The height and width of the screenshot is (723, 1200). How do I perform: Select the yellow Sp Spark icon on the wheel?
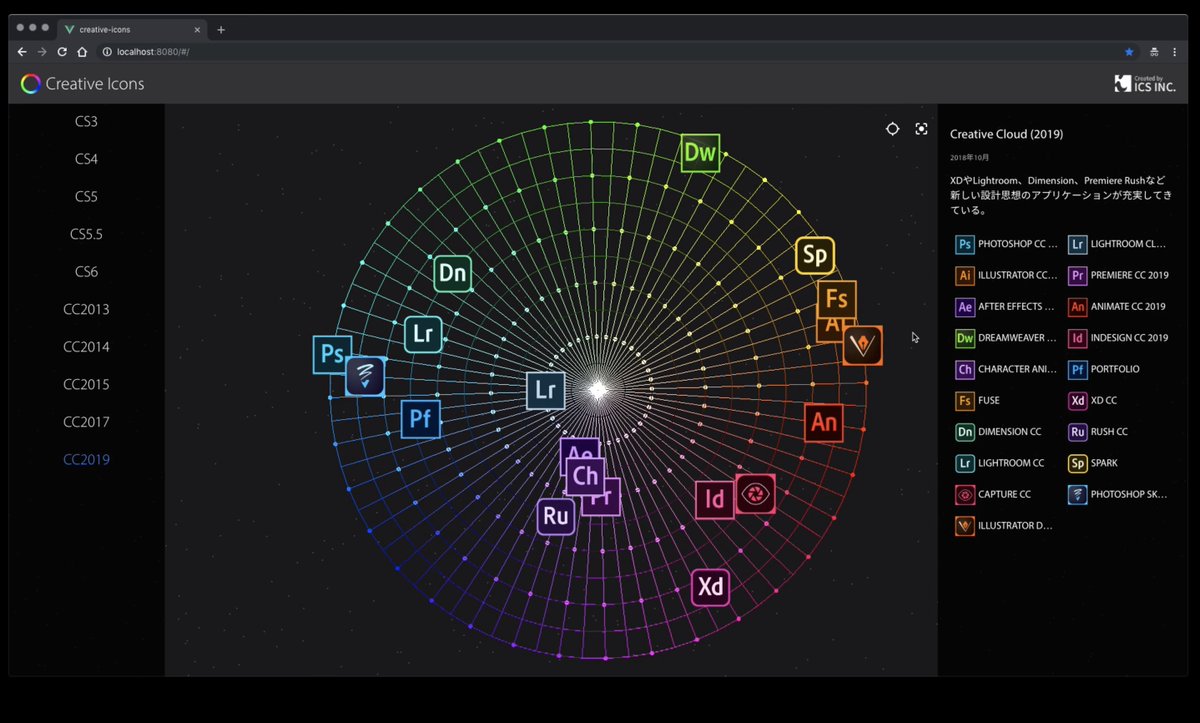tap(815, 256)
